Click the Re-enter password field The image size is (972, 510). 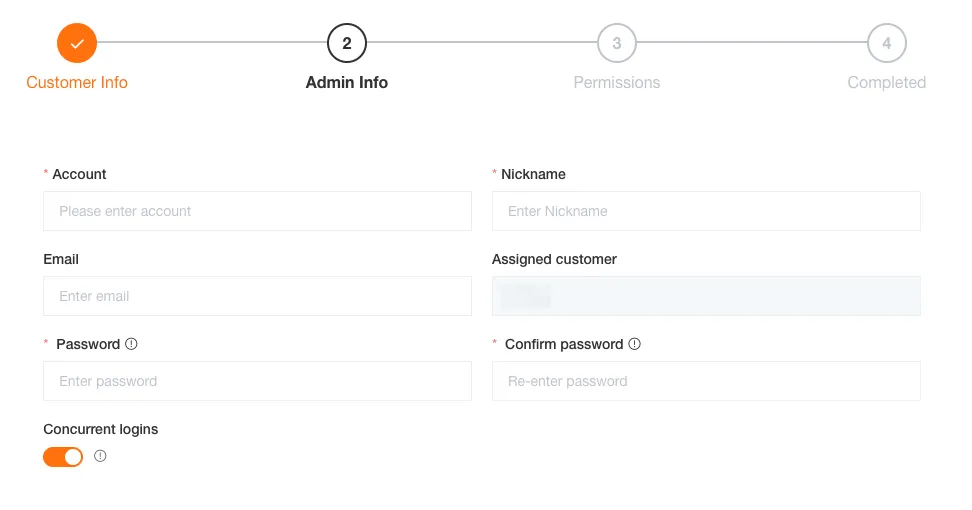click(706, 381)
